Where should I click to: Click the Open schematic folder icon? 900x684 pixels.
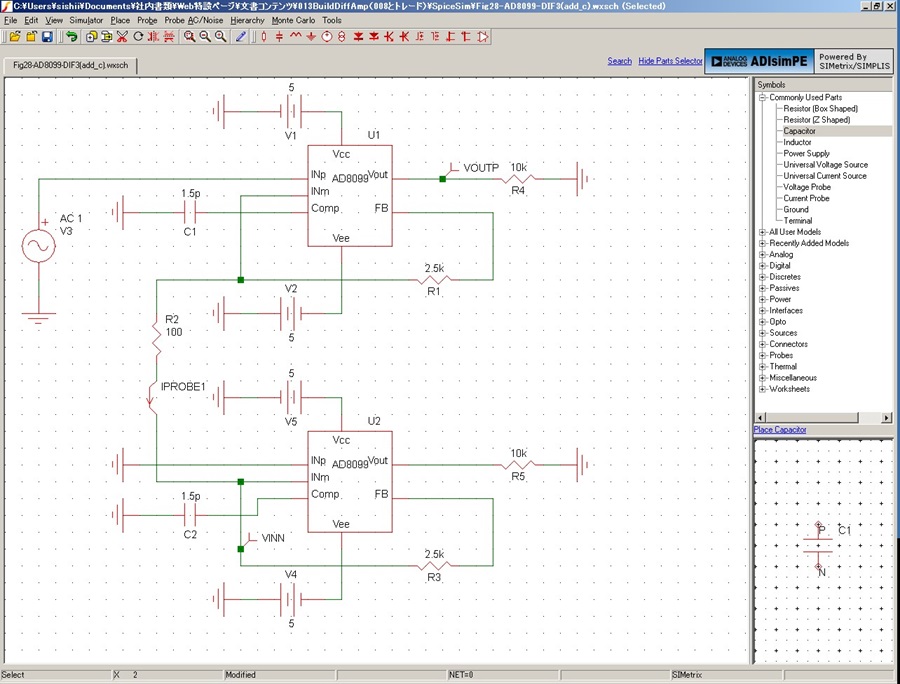coord(15,37)
